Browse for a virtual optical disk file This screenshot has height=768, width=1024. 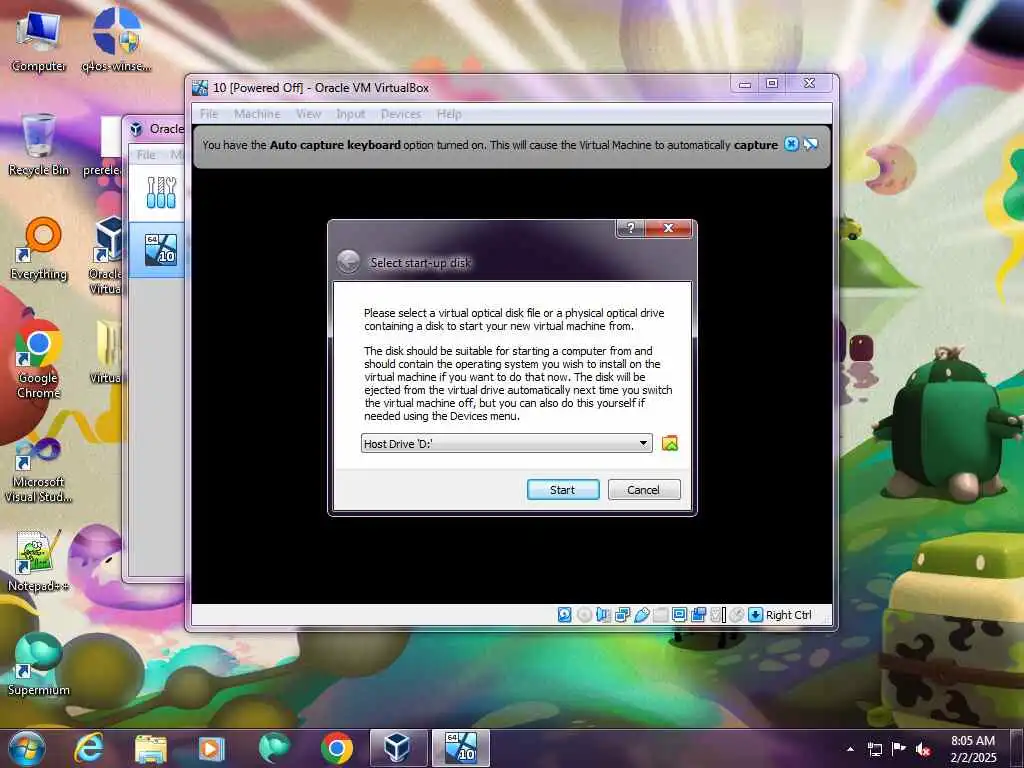point(669,443)
